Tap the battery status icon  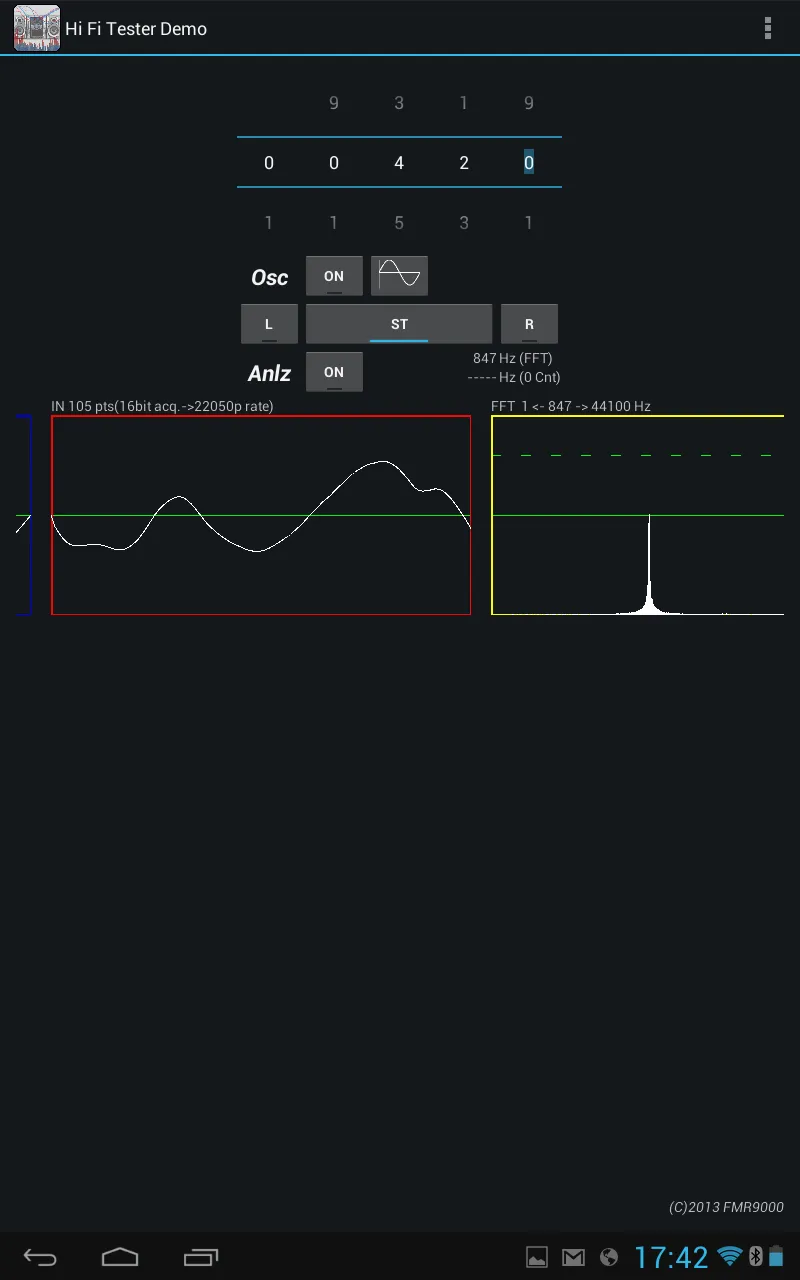pyautogui.click(x=776, y=1256)
